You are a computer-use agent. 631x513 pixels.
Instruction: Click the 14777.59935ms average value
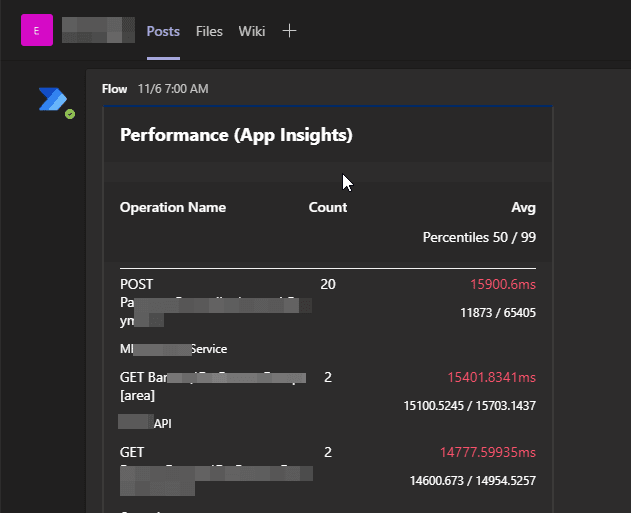[x=488, y=452]
